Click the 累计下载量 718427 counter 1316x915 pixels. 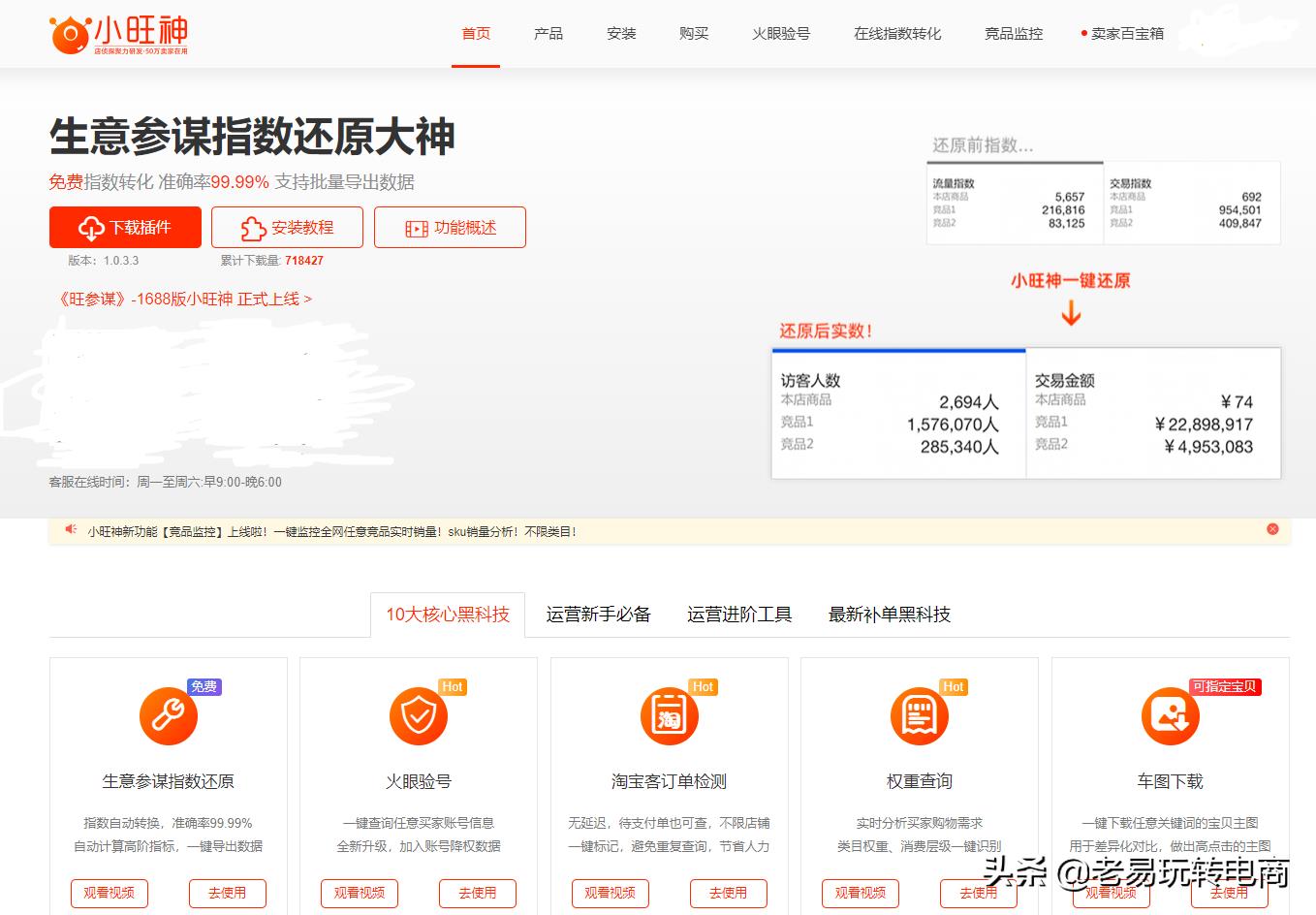(x=272, y=261)
